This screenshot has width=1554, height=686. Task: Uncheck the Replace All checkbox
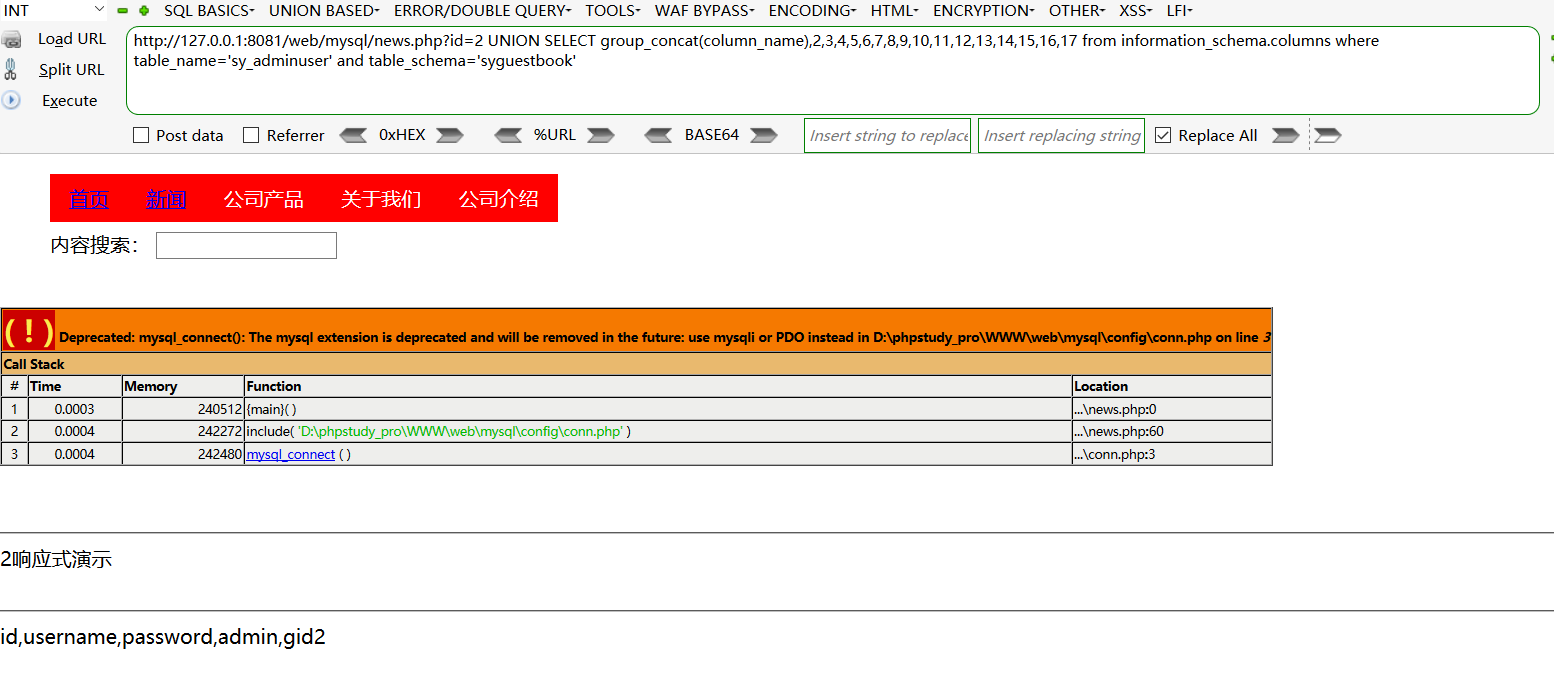[1163, 135]
